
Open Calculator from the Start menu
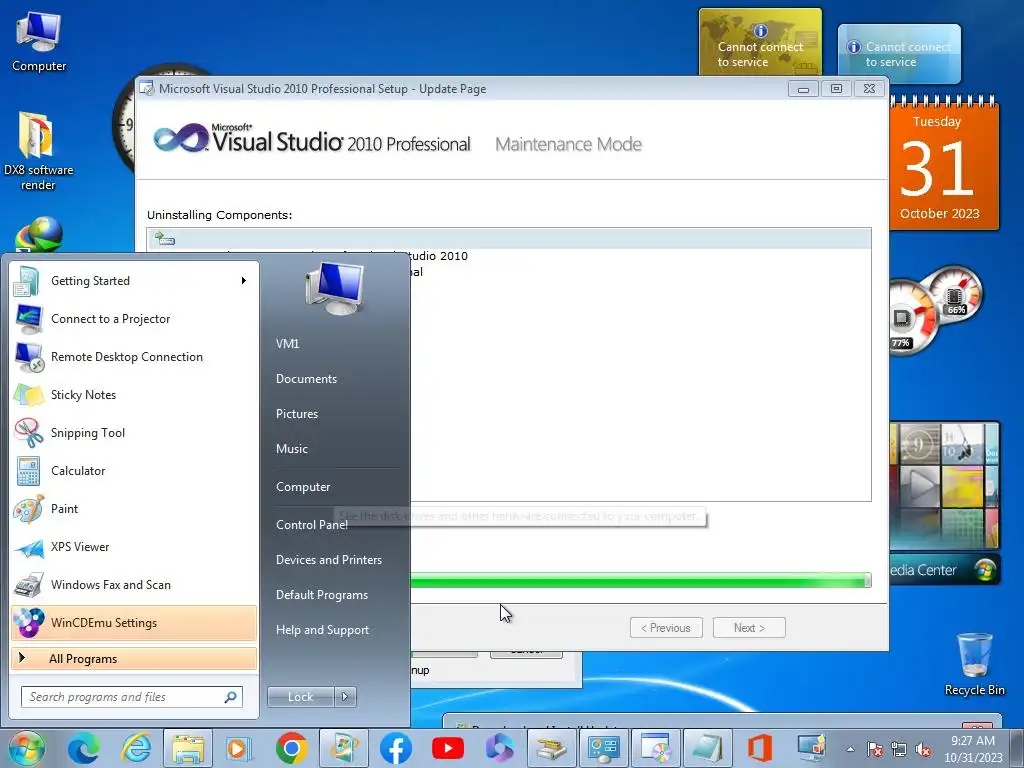coord(134,471)
